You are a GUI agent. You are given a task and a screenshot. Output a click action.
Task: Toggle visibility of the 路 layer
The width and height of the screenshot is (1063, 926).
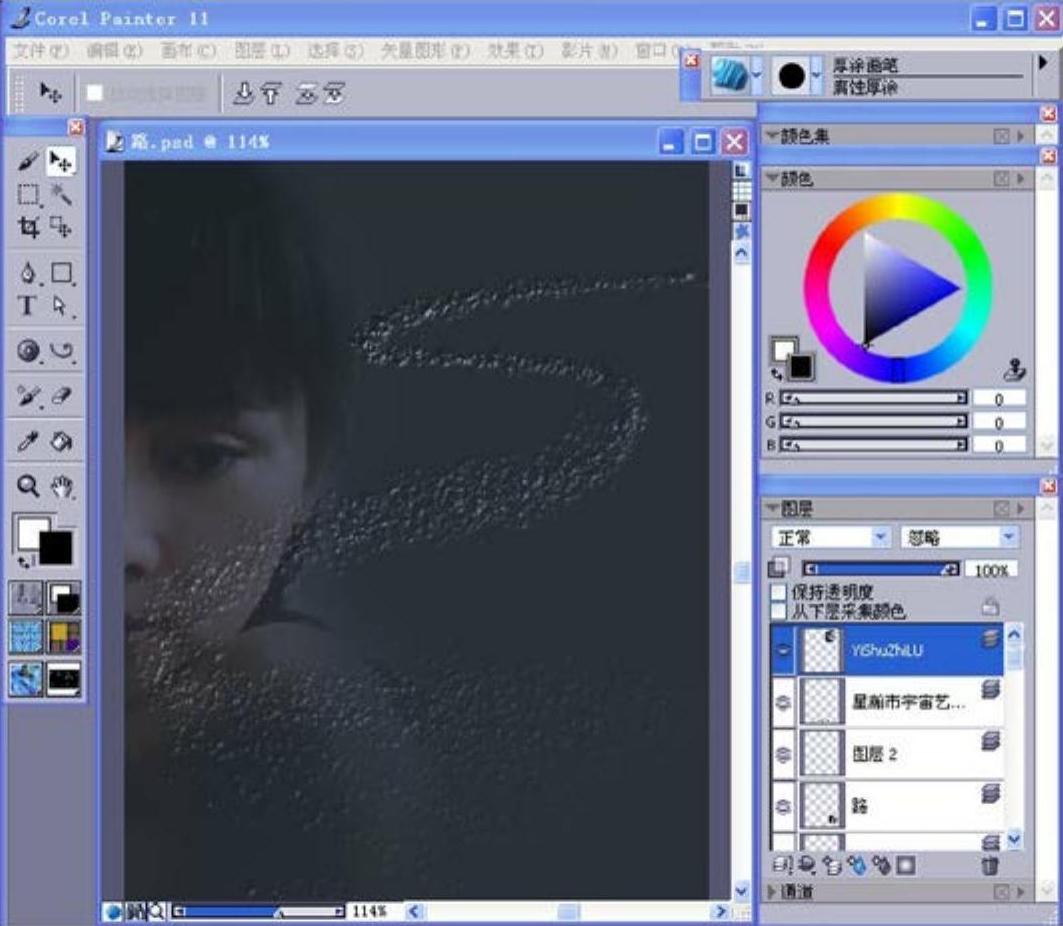pos(783,806)
